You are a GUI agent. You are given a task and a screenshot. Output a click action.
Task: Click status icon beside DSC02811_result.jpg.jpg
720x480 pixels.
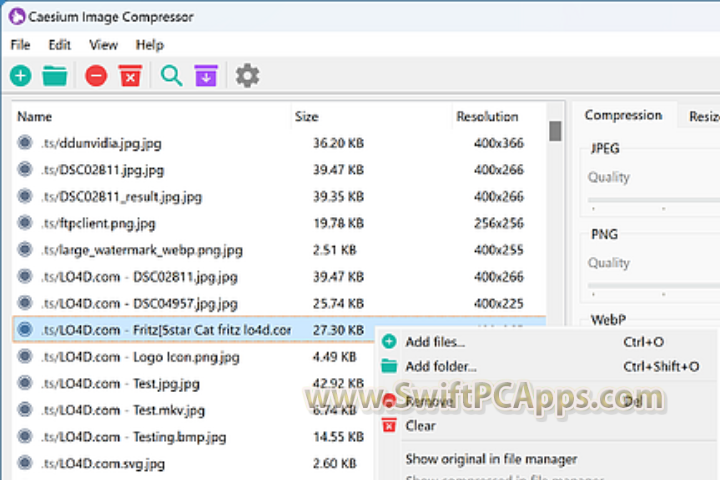click(x=25, y=196)
